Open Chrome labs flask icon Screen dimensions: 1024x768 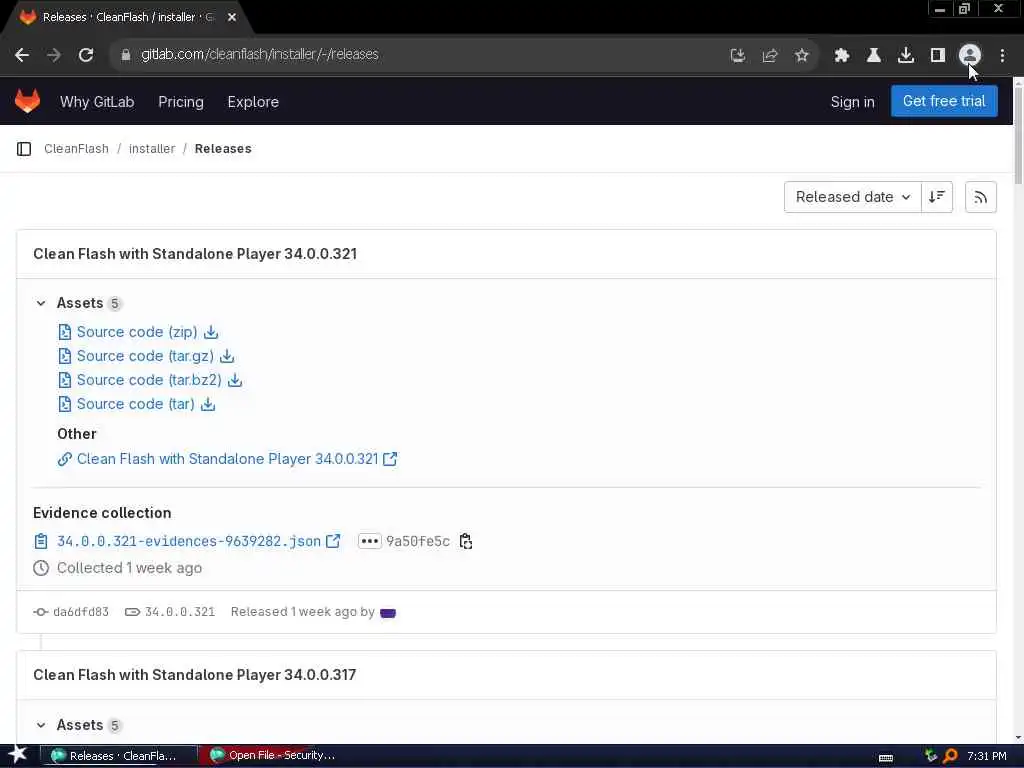873,55
